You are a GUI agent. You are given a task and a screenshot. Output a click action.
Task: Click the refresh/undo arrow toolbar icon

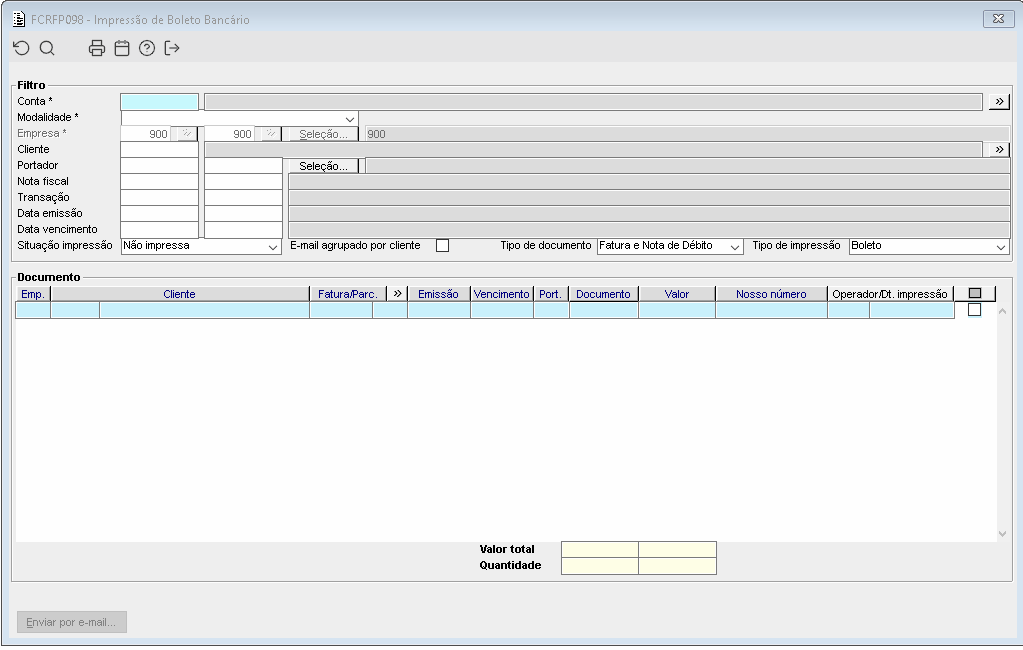click(x=22, y=48)
